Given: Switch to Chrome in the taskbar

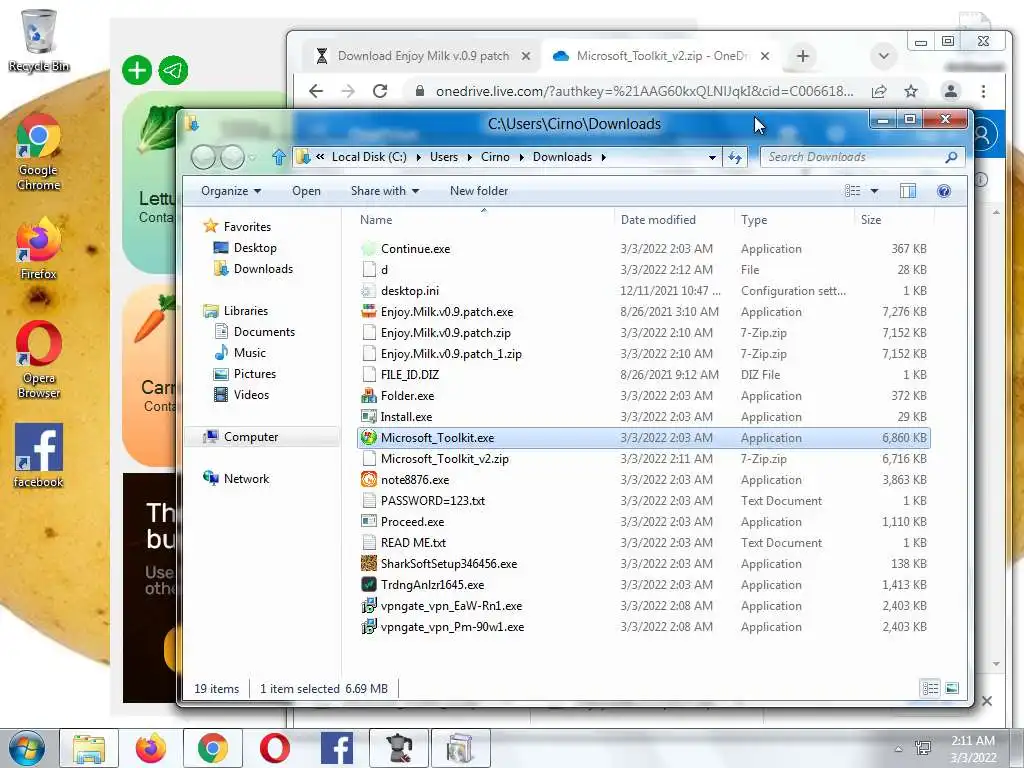Looking at the screenshot, I should tap(212, 748).
